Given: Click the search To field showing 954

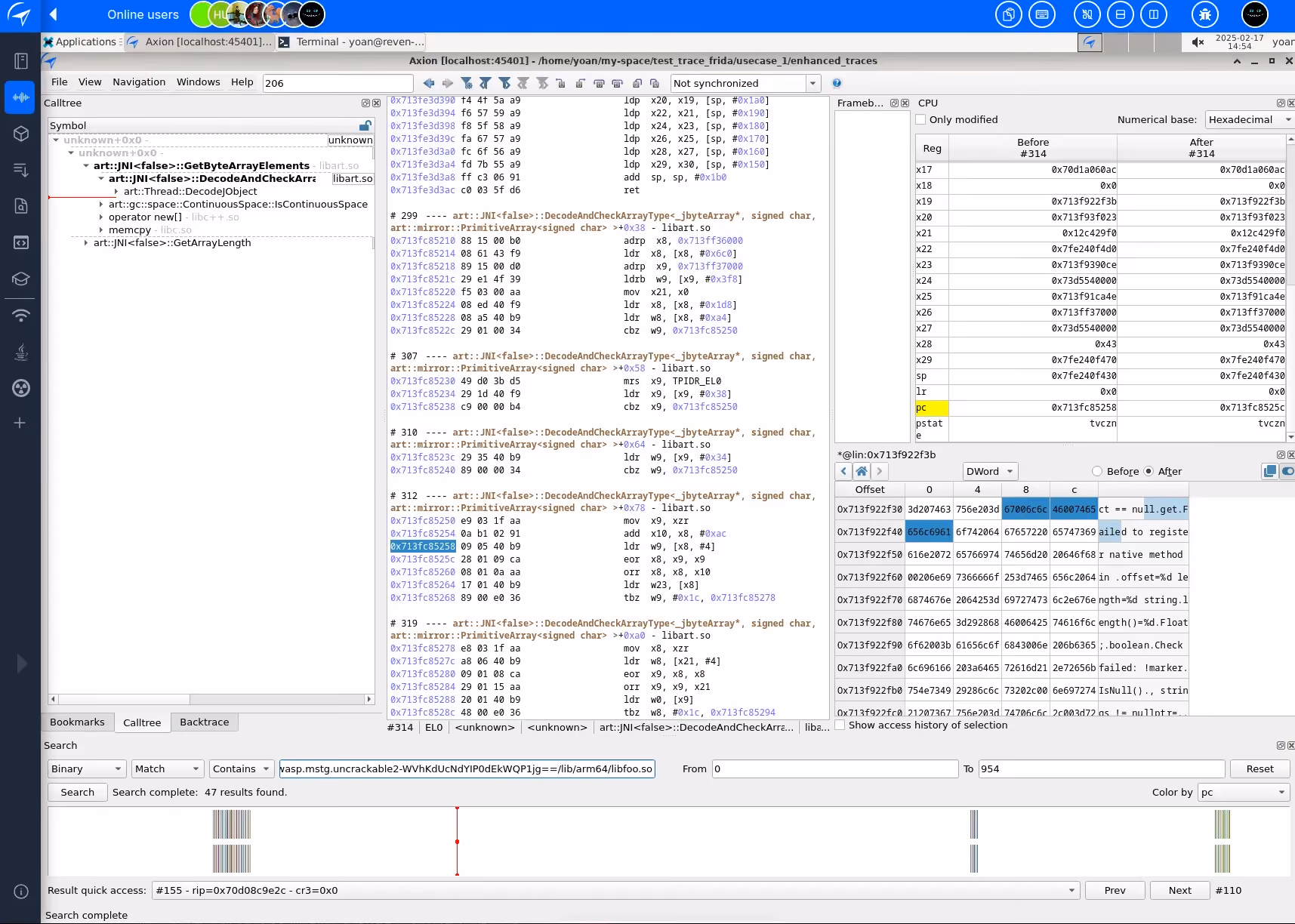Looking at the screenshot, I should [x=1102, y=768].
